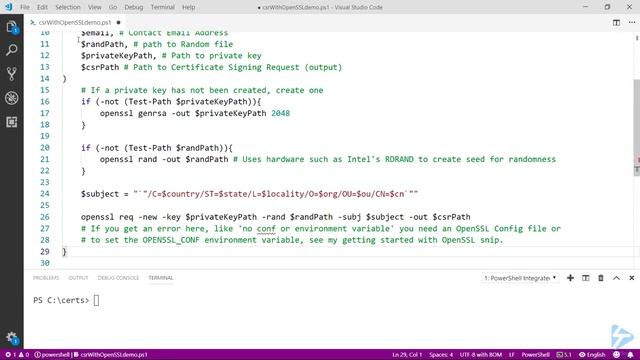
Task: Click line number 17 in gutter
Action: pyautogui.click(x=44, y=113)
